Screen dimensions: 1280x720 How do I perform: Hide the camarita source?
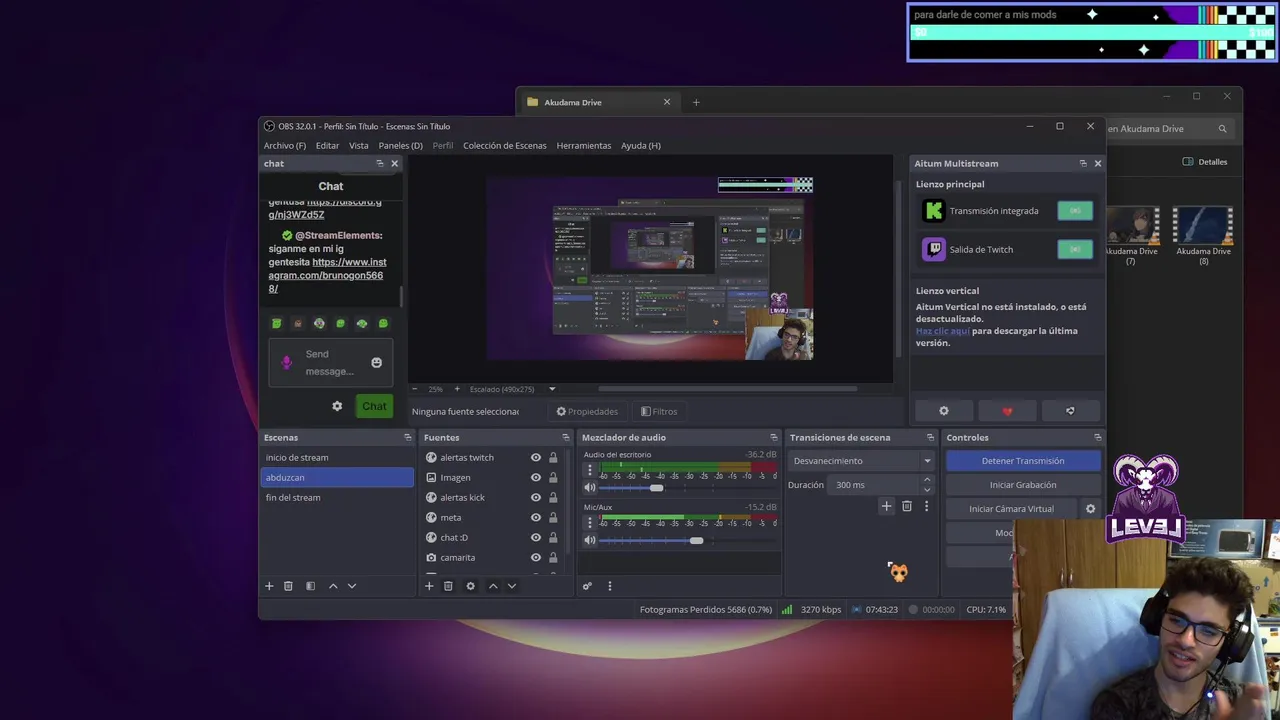[x=536, y=557]
